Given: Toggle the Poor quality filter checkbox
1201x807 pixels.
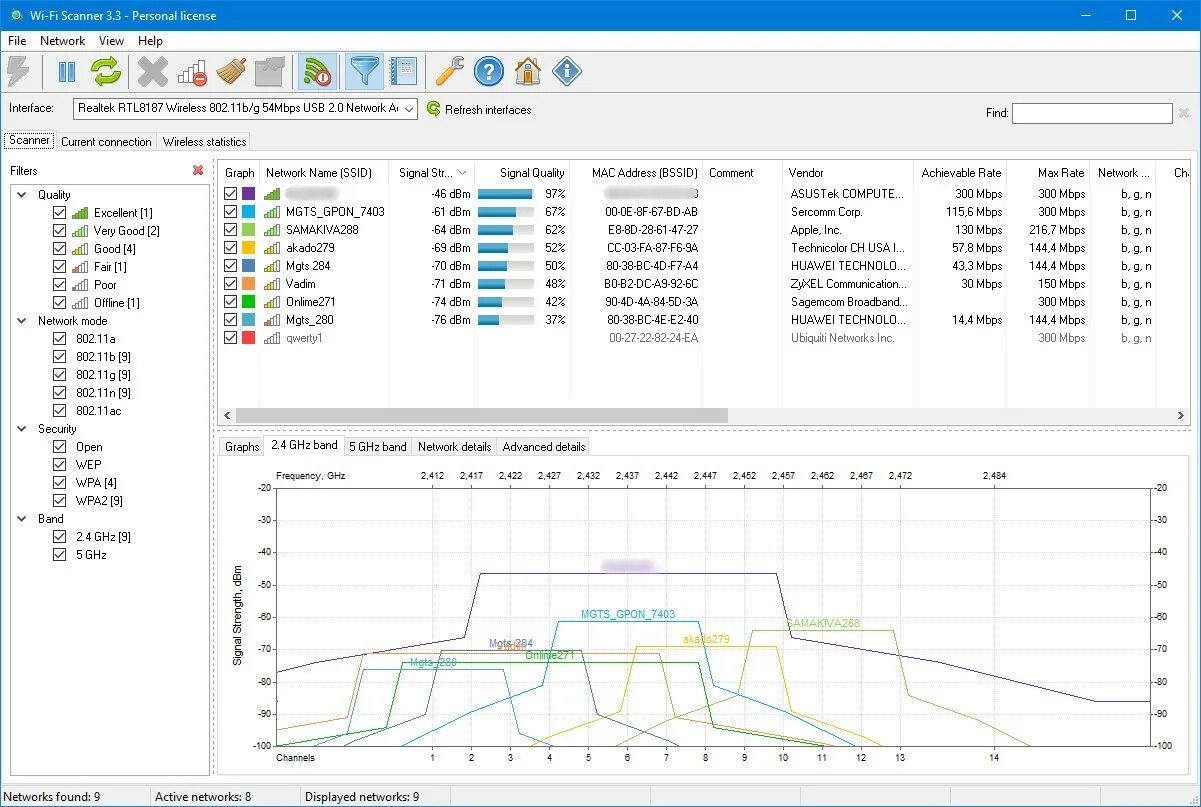Looking at the screenshot, I should [x=60, y=285].
